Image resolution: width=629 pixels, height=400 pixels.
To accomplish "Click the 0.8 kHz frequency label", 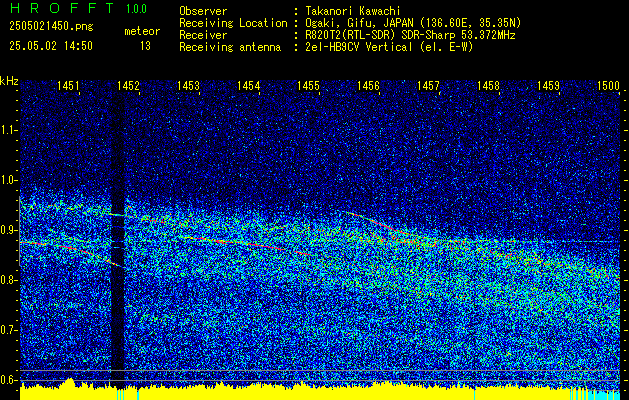I will pos(8,280).
